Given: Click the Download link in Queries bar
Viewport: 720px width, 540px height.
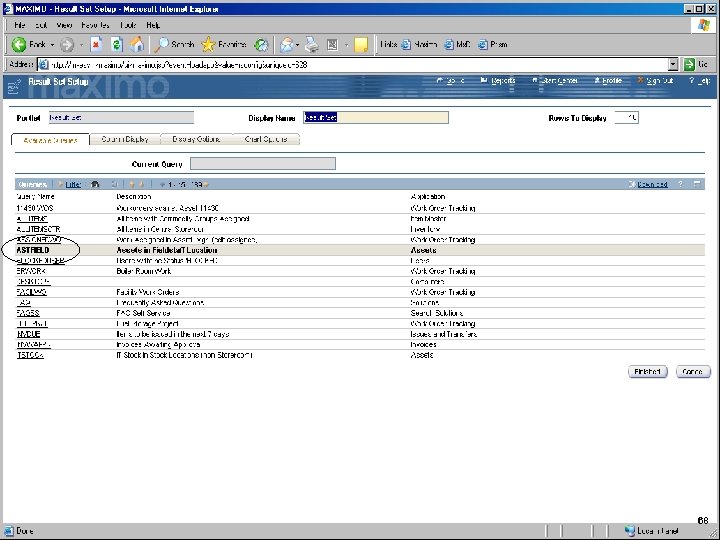Looking at the screenshot, I should point(652,184).
